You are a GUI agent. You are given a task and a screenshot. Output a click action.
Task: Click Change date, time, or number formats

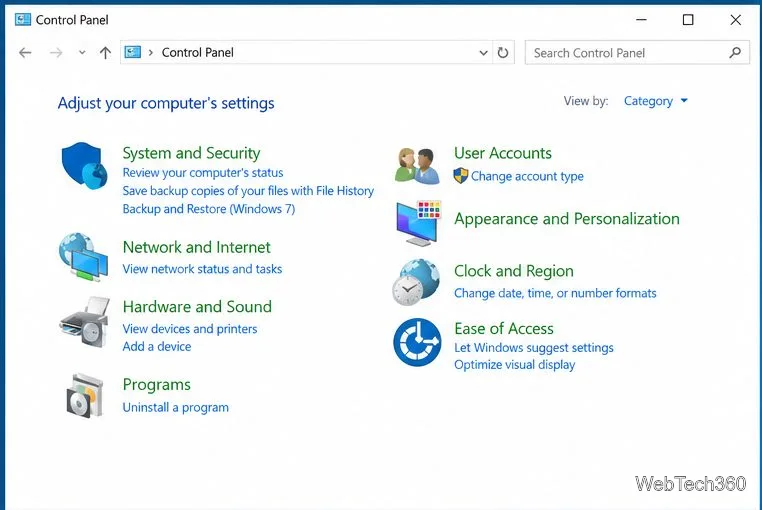click(x=555, y=293)
